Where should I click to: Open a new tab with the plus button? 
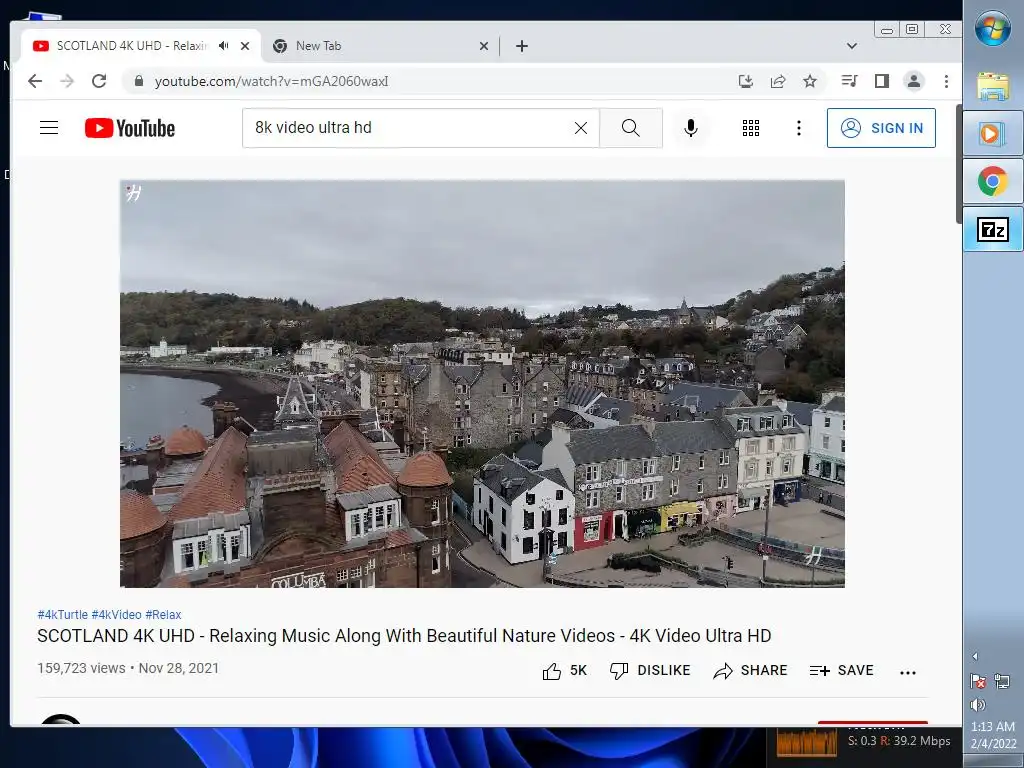522,46
